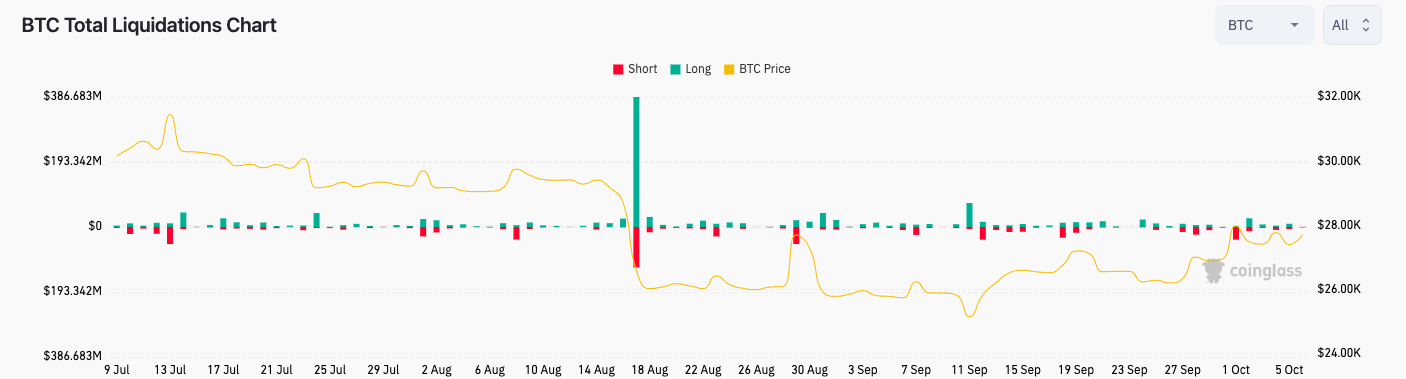Click the green Long legend color square
The image size is (1406, 379).
pos(675,69)
